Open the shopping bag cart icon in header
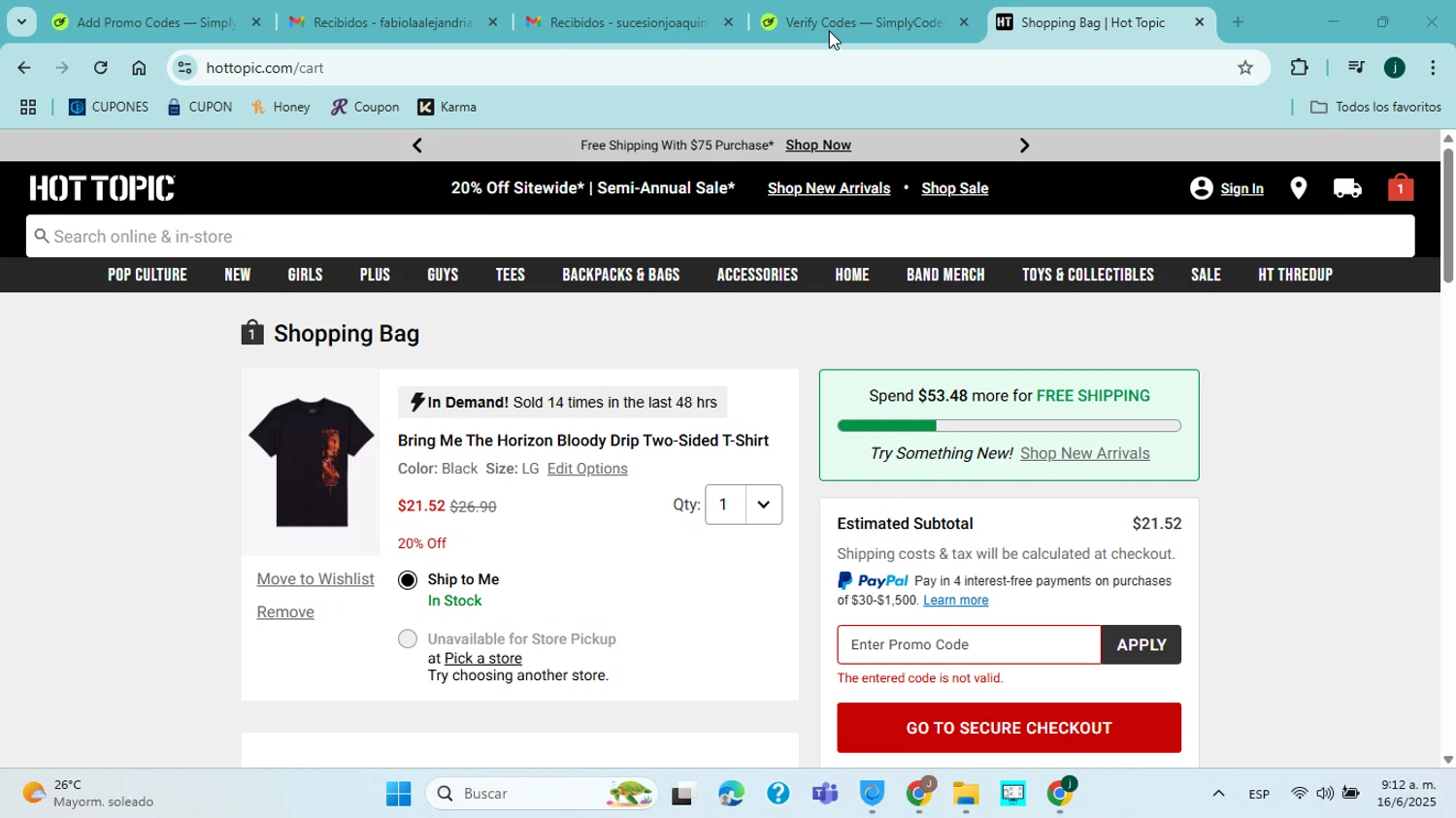 coord(1400,187)
